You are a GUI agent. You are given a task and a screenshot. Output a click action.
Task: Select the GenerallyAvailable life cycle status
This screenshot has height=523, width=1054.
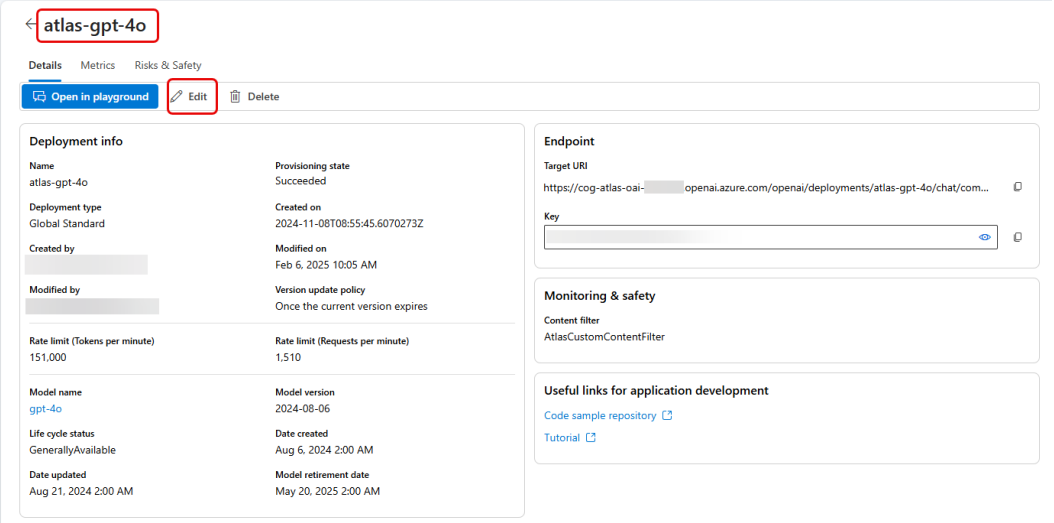coord(73,450)
